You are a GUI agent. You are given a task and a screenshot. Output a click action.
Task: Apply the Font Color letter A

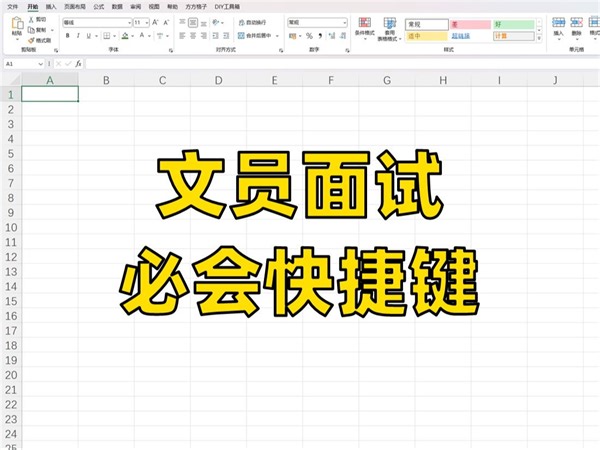[142, 36]
